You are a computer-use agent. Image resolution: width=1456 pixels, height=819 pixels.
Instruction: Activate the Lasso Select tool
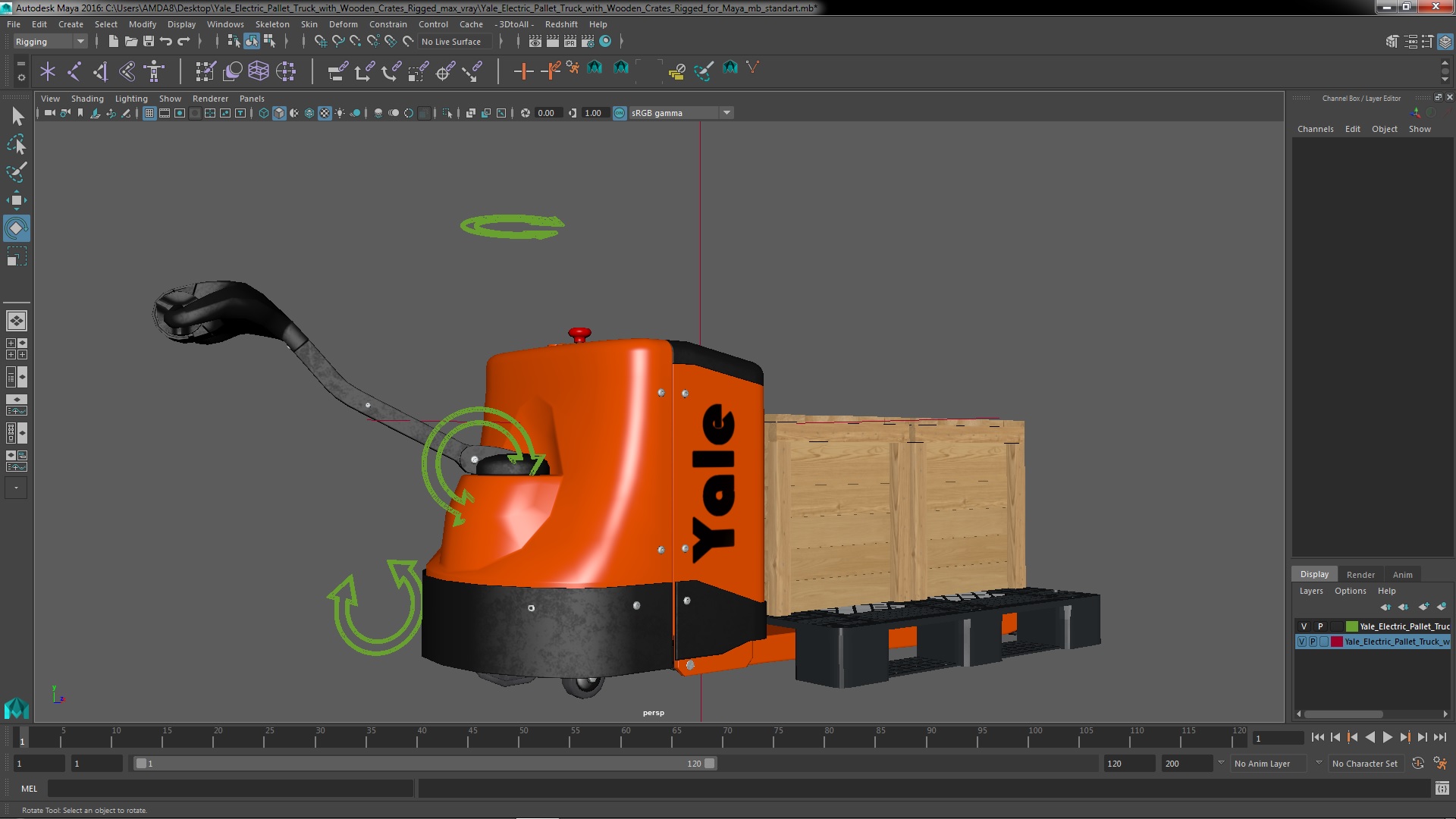coord(17,144)
